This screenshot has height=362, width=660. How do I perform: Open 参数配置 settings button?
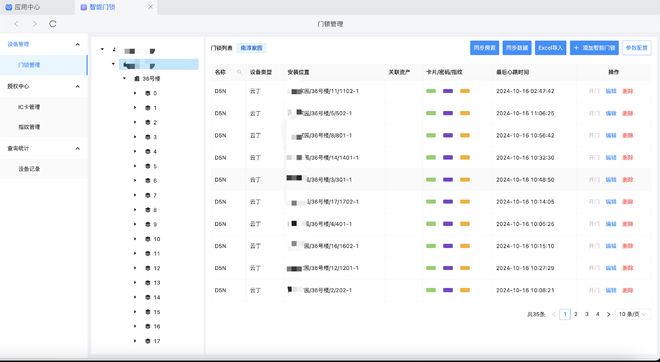click(x=636, y=48)
